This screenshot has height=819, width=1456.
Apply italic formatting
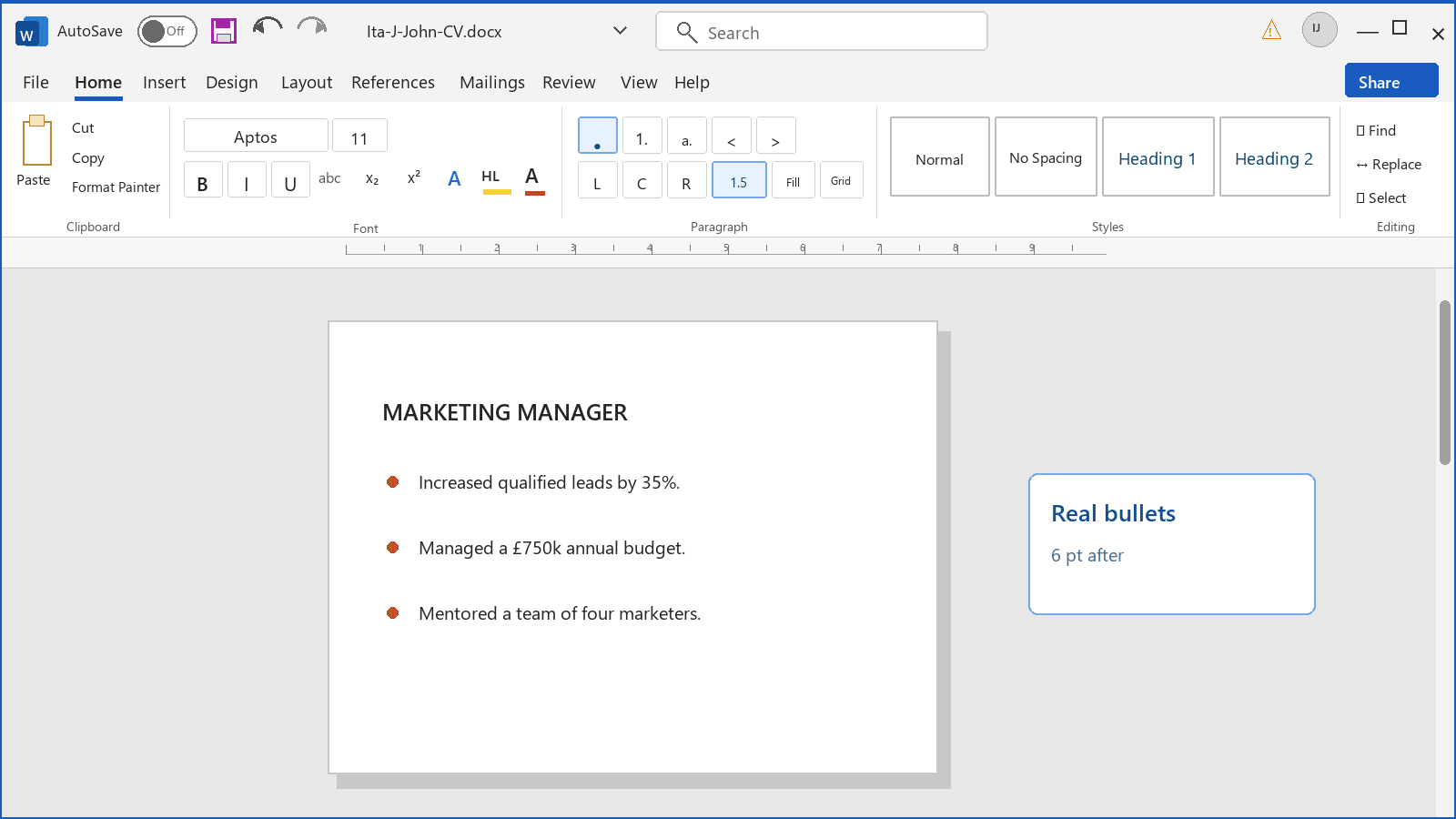pyautogui.click(x=247, y=180)
